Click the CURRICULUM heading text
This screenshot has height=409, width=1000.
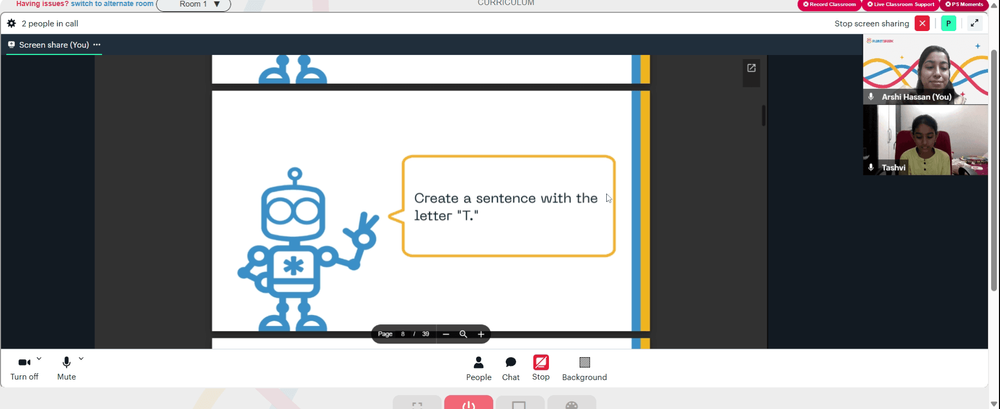(x=506, y=3)
